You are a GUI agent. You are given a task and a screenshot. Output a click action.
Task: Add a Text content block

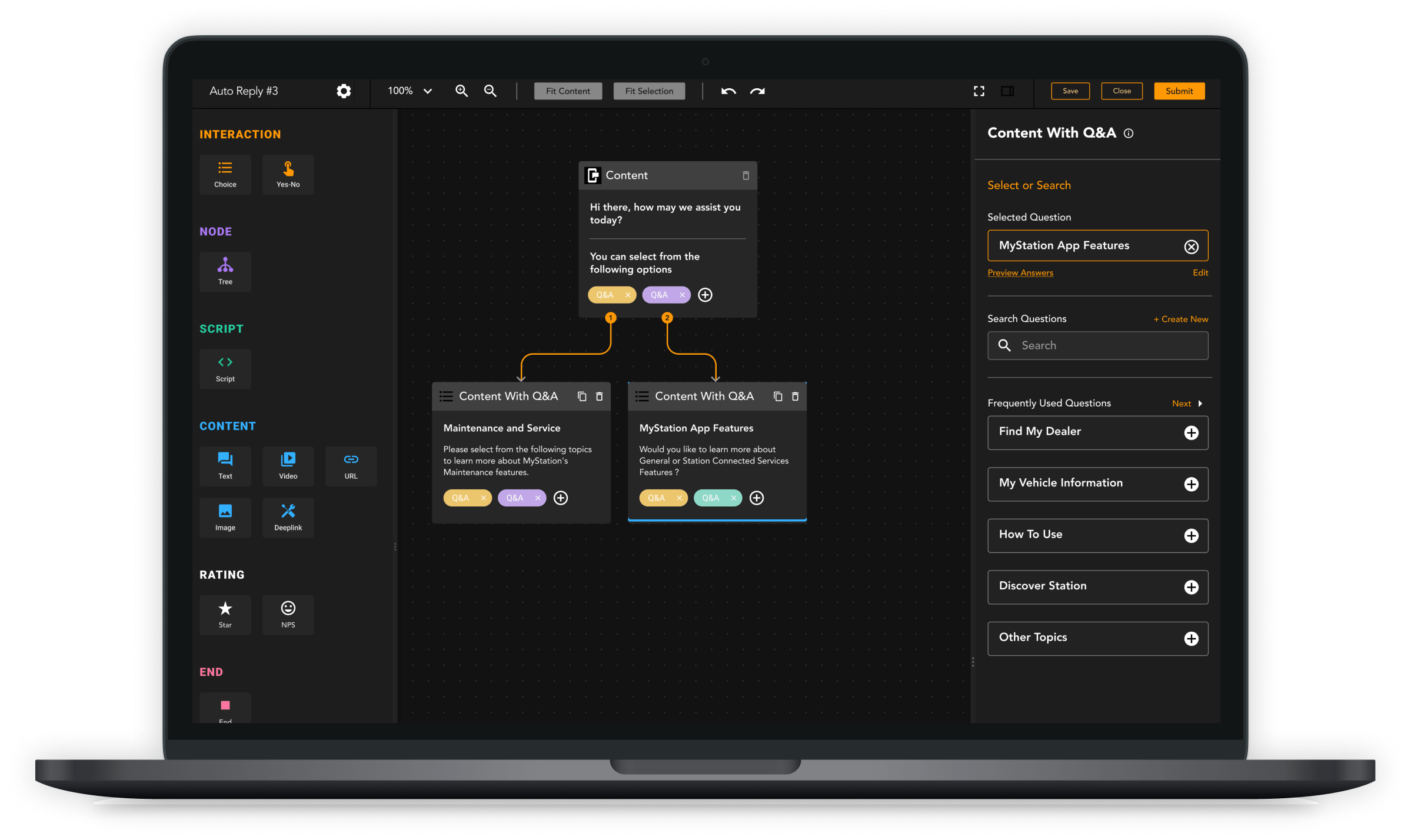(225, 466)
